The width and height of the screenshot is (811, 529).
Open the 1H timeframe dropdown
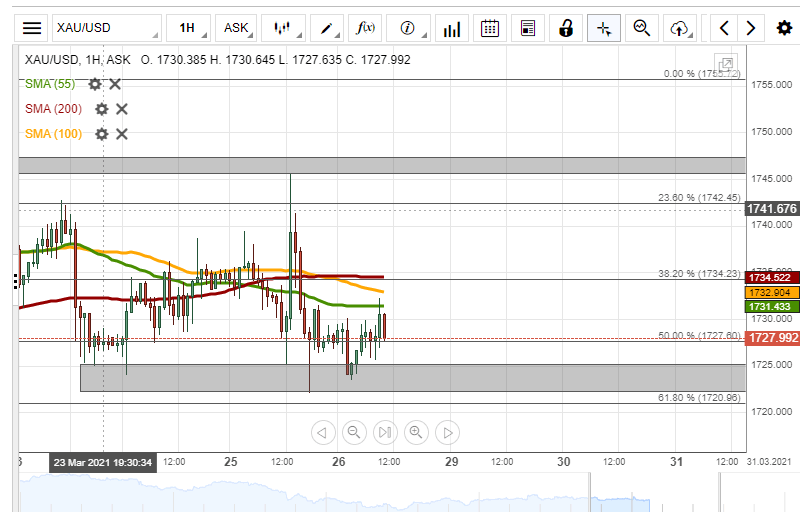(x=188, y=28)
